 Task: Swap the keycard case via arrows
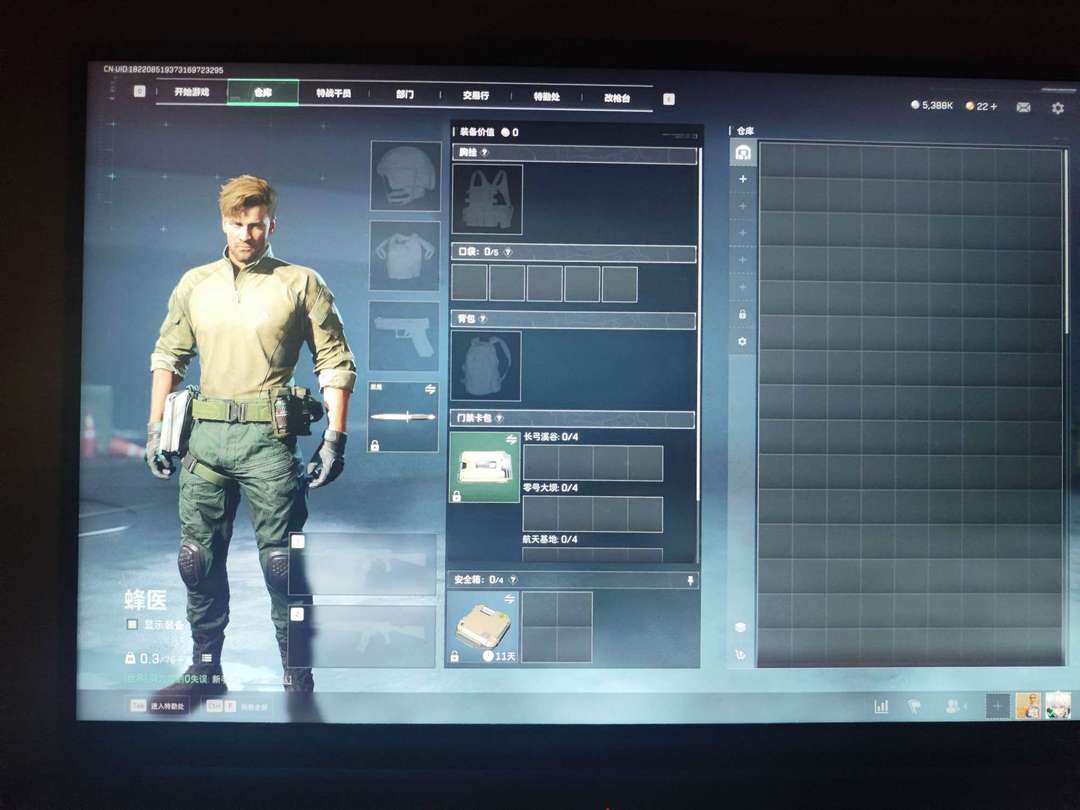(x=511, y=439)
